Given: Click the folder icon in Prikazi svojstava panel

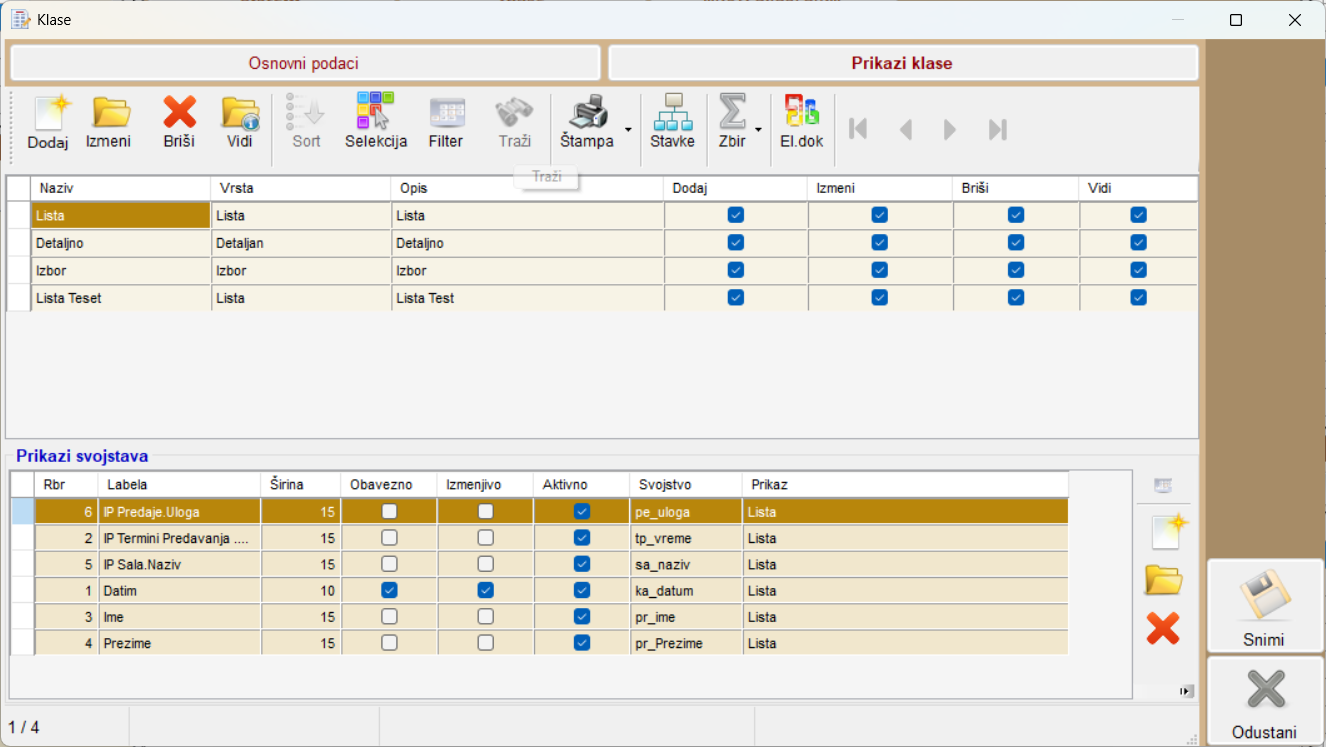Looking at the screenshot, I should pos(1164,580).
